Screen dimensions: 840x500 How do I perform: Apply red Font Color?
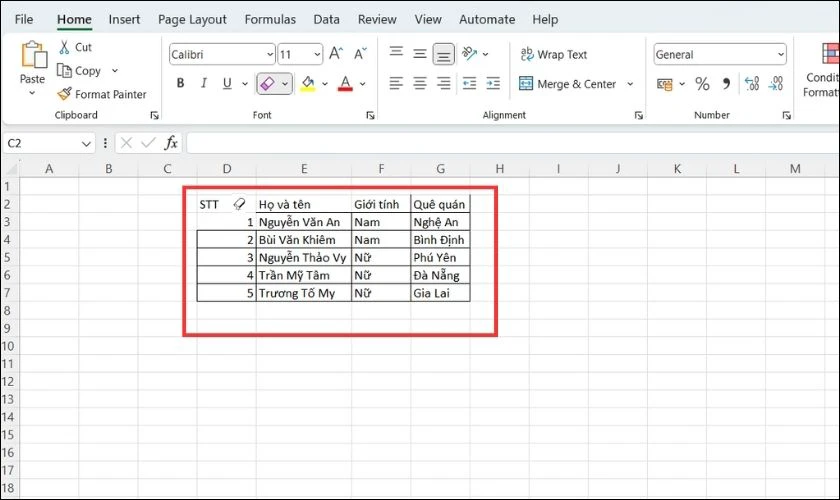click(346, 84)
